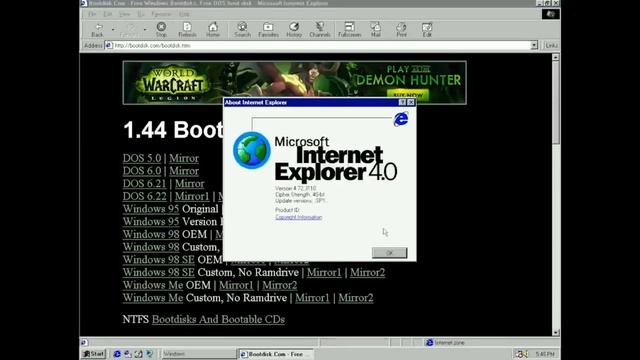Open the Mail toolbar button
640x360 pixels.
coord(376,29)
